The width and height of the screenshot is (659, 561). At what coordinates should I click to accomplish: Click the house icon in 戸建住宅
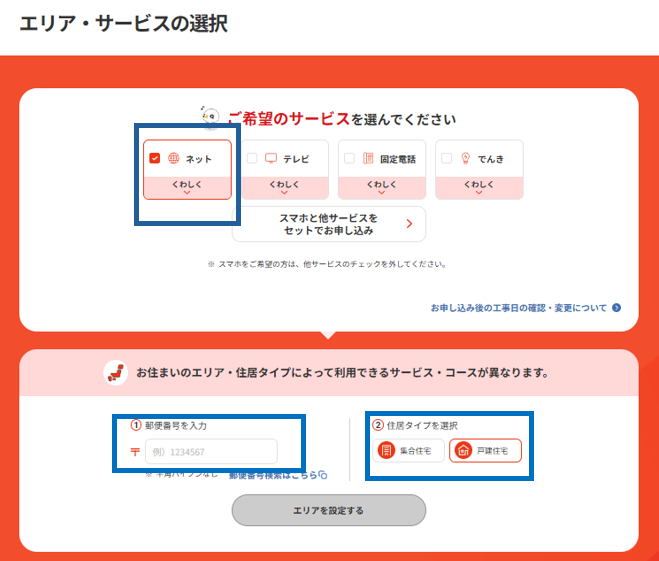[x=463, y=451]
